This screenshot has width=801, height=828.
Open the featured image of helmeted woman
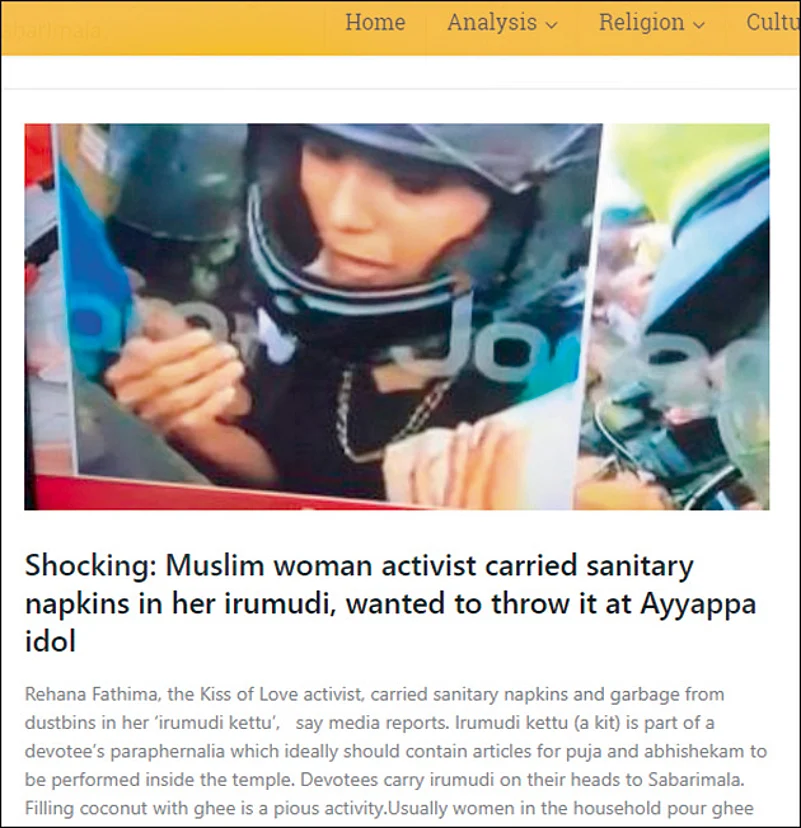point(397,316)
